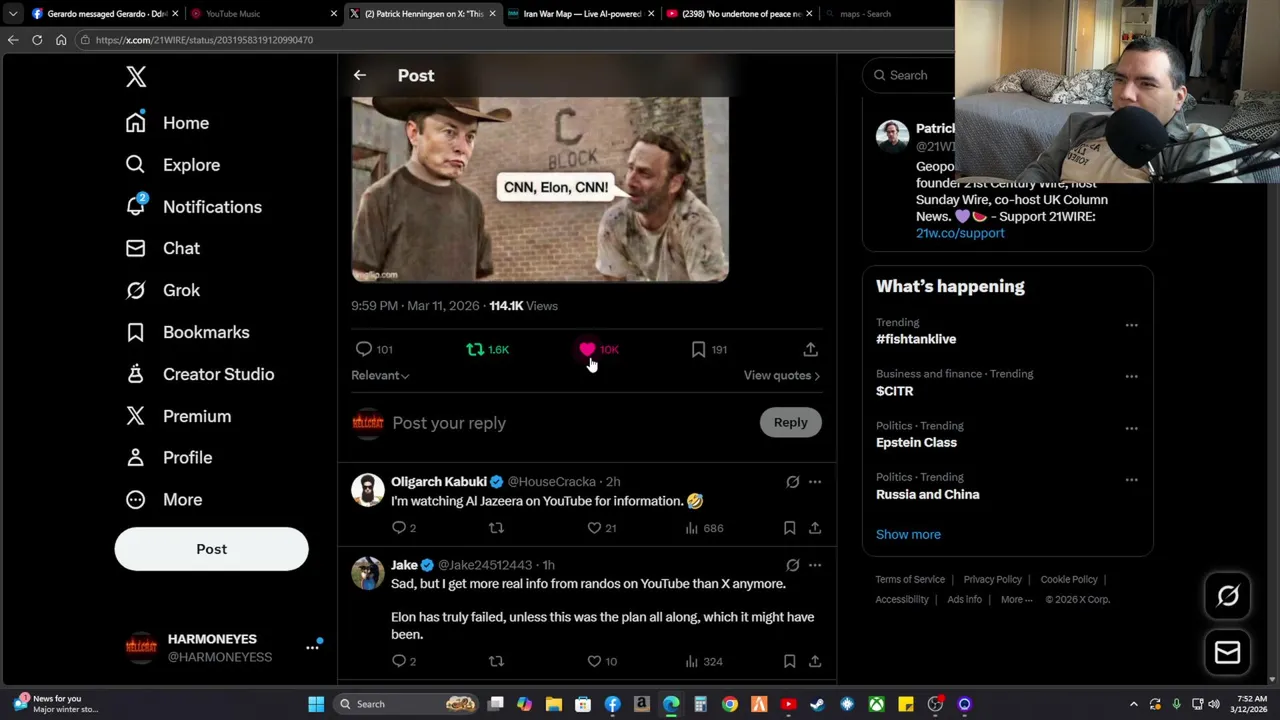Open the More menu in the sidebar
The image size is (1280, 720).
163,499
